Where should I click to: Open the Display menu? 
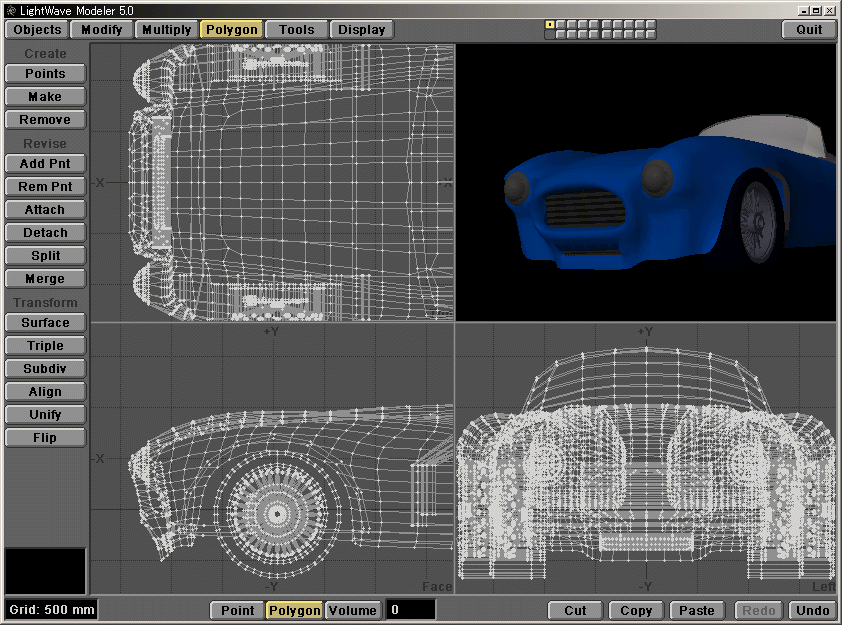click(361, 29)
